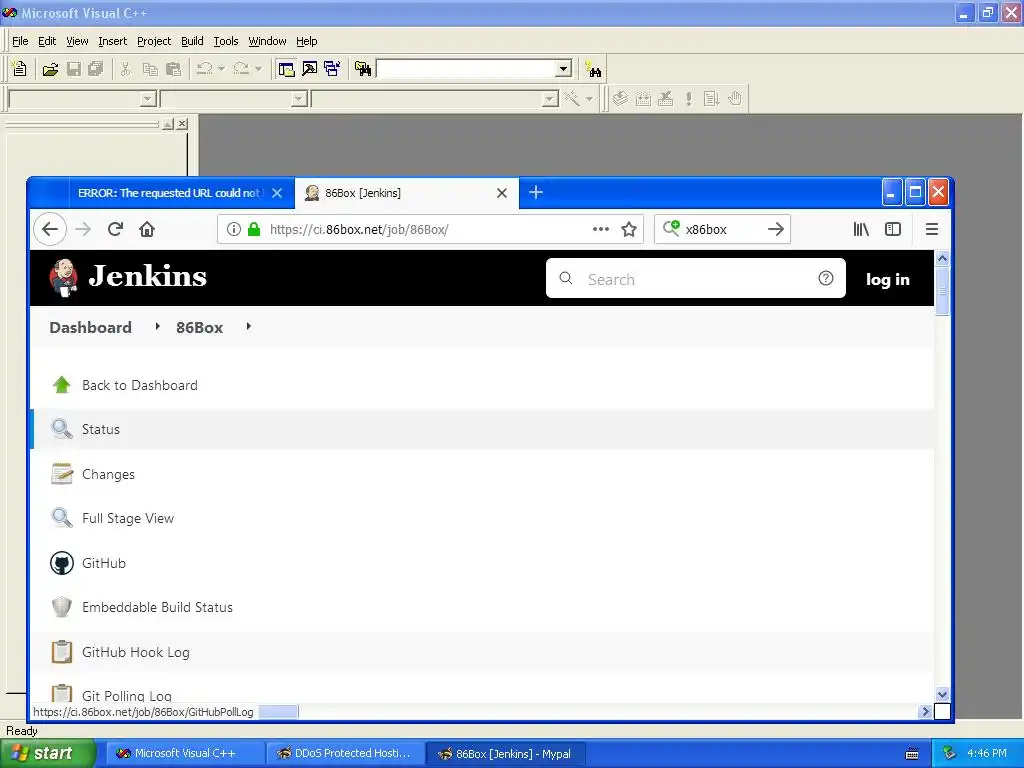Click New Text File icon in Visual C++ toolbar
This screenshot has height=768, width=1024.
coord(20,69)
